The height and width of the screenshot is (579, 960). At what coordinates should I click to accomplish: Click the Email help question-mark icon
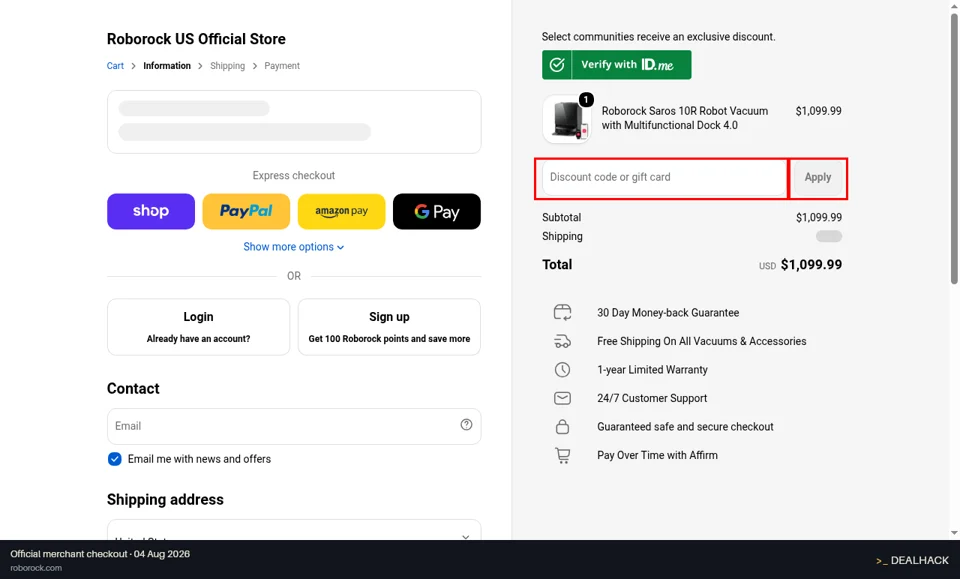pos(467,424)
